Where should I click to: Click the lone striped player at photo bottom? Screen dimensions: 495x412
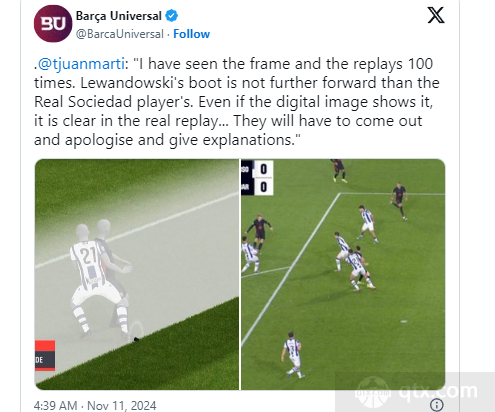click(x=294, y=355)
